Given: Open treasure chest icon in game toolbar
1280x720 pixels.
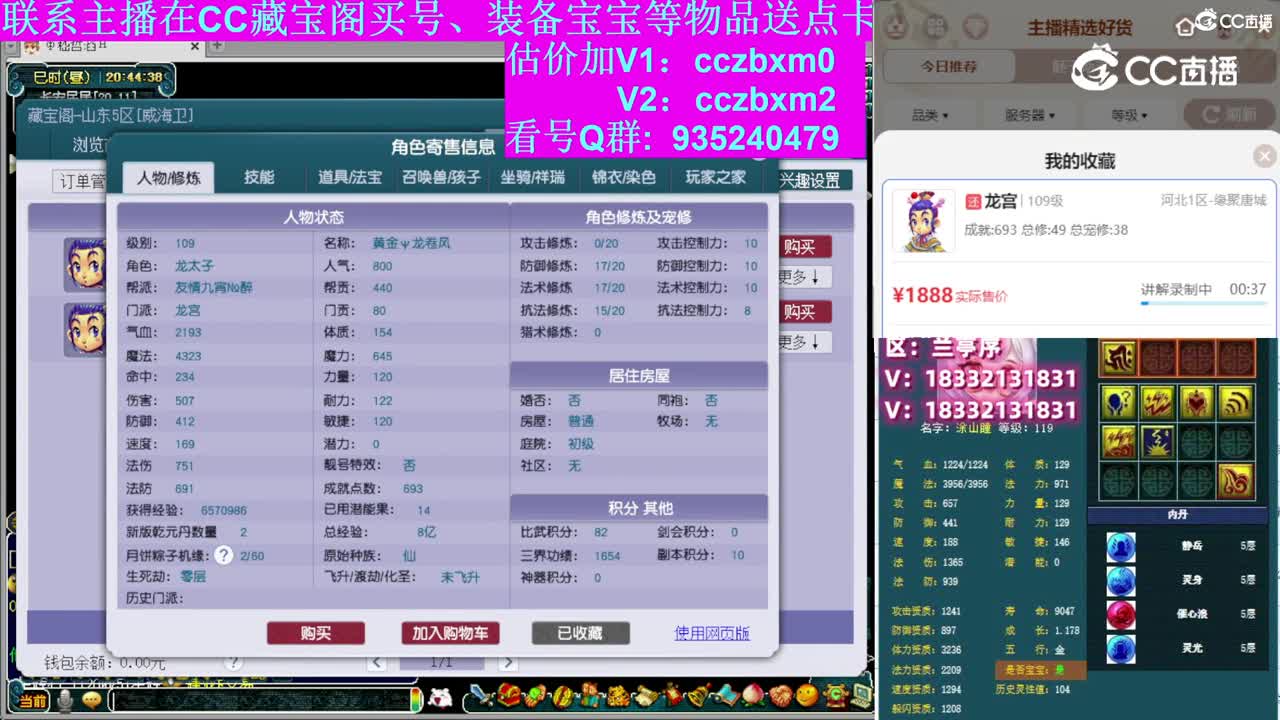Looking at the screenshot, I should click(510, 694).
